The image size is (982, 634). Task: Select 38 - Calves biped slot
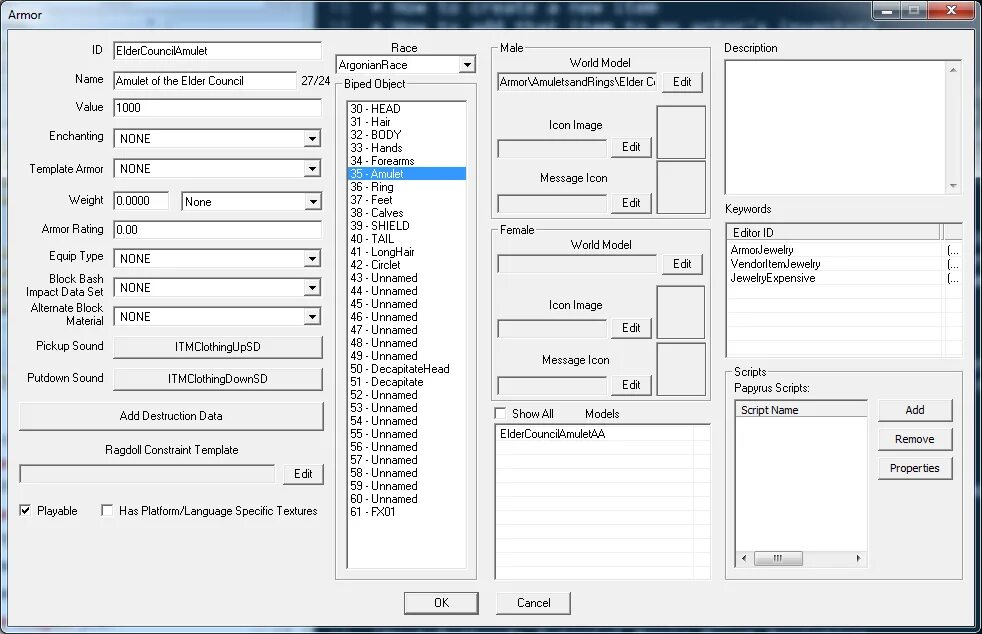pyautogui.click(x=406, y=213)
